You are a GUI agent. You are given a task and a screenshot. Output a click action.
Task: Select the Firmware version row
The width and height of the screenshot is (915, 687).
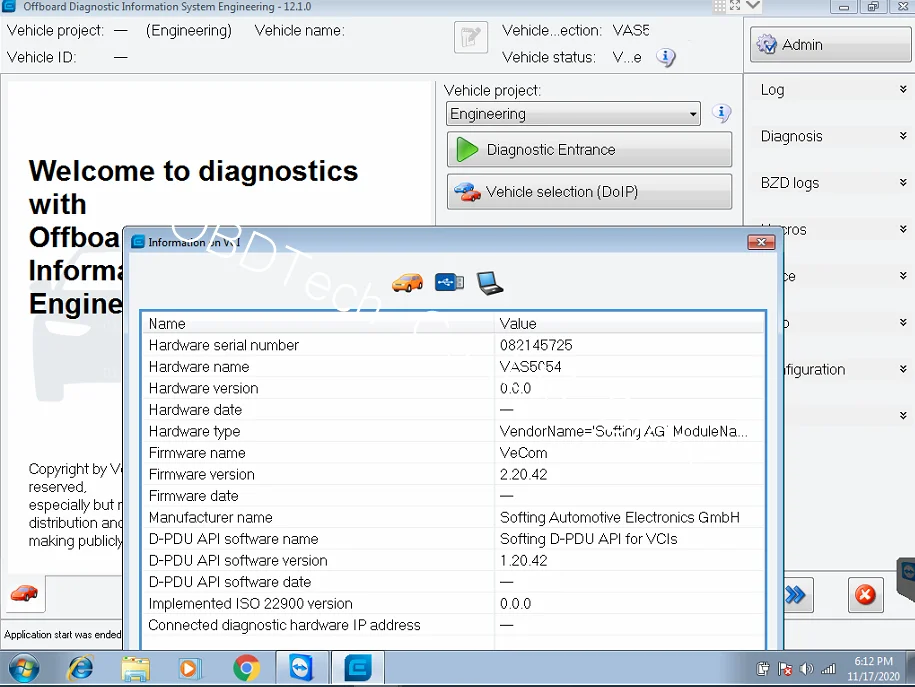pos(453,475)
